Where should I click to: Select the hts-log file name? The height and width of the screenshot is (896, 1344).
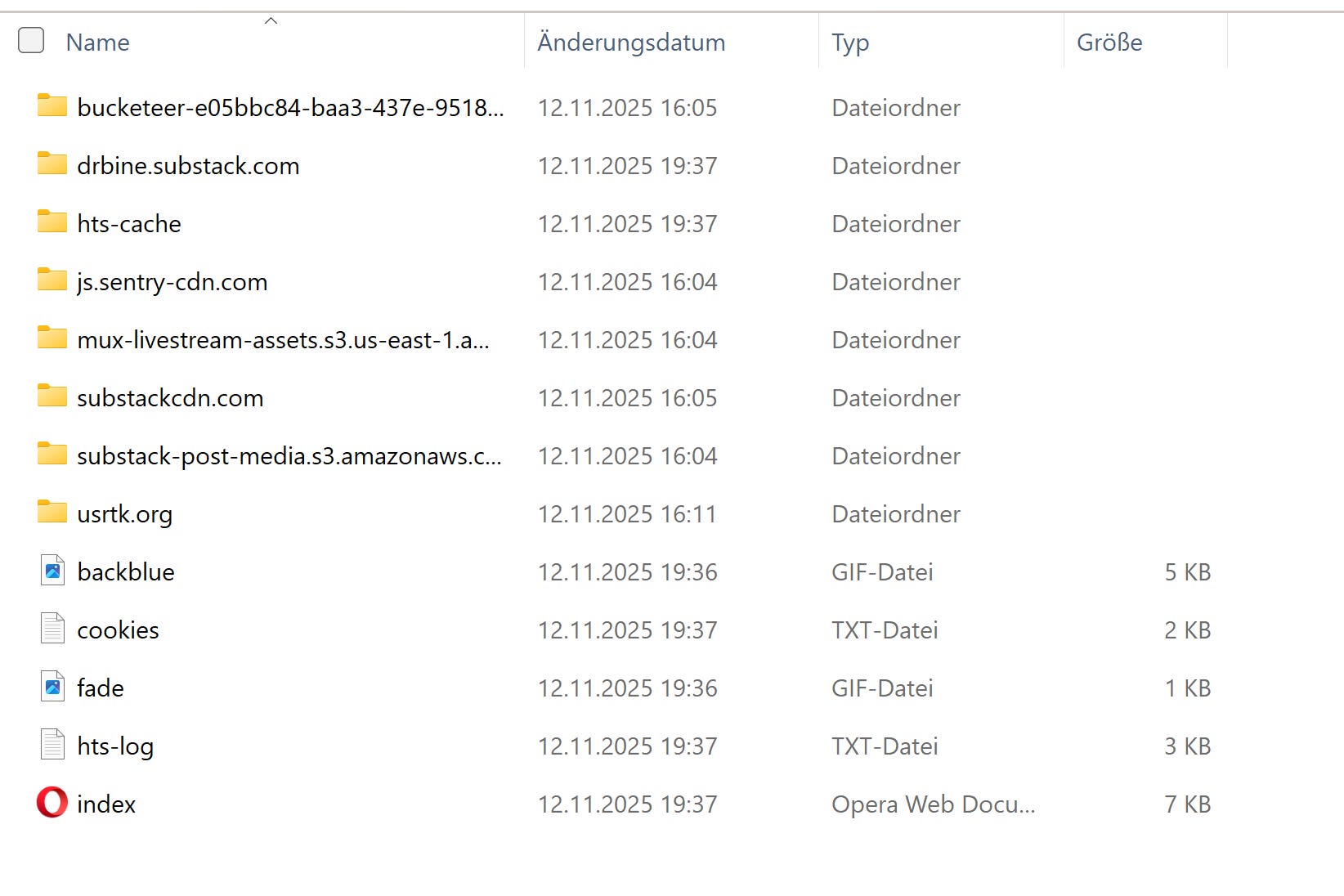pyautogui.click(x=115, y=747)
